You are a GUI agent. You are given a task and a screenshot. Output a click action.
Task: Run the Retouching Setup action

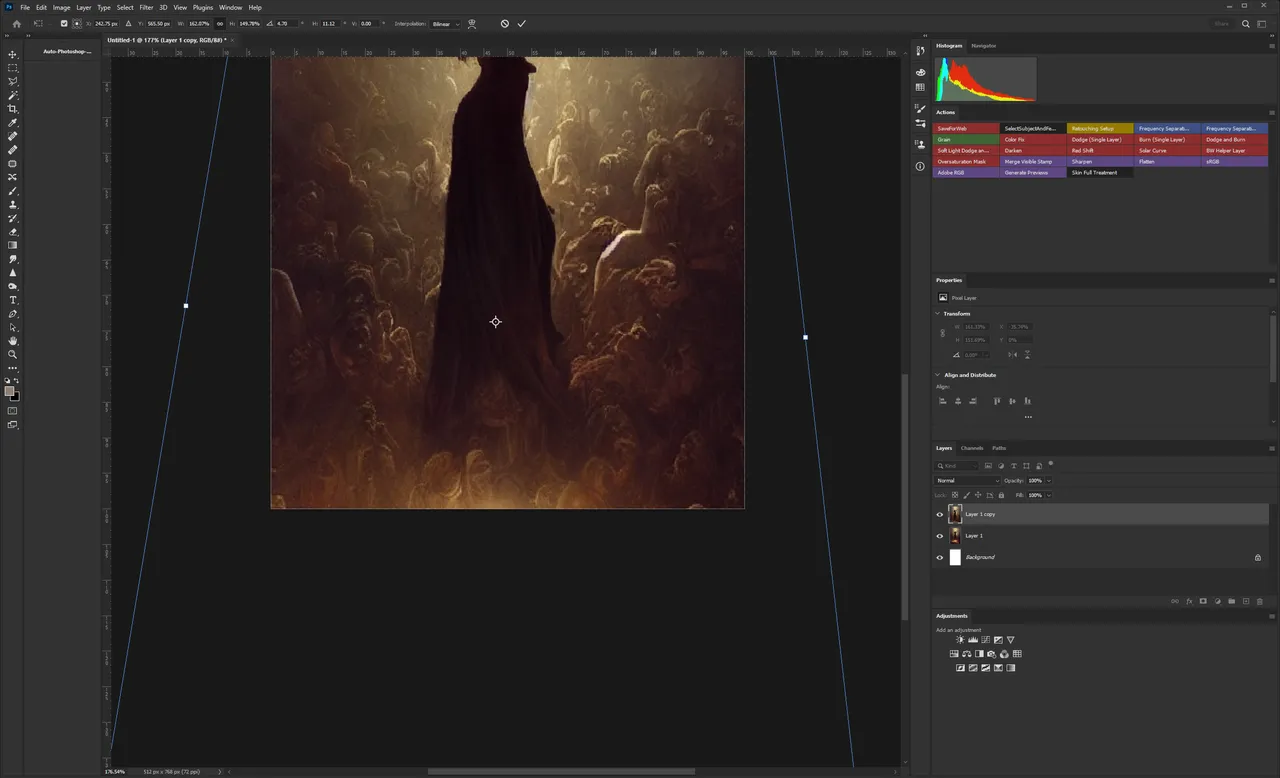(x=1100, y=129)
